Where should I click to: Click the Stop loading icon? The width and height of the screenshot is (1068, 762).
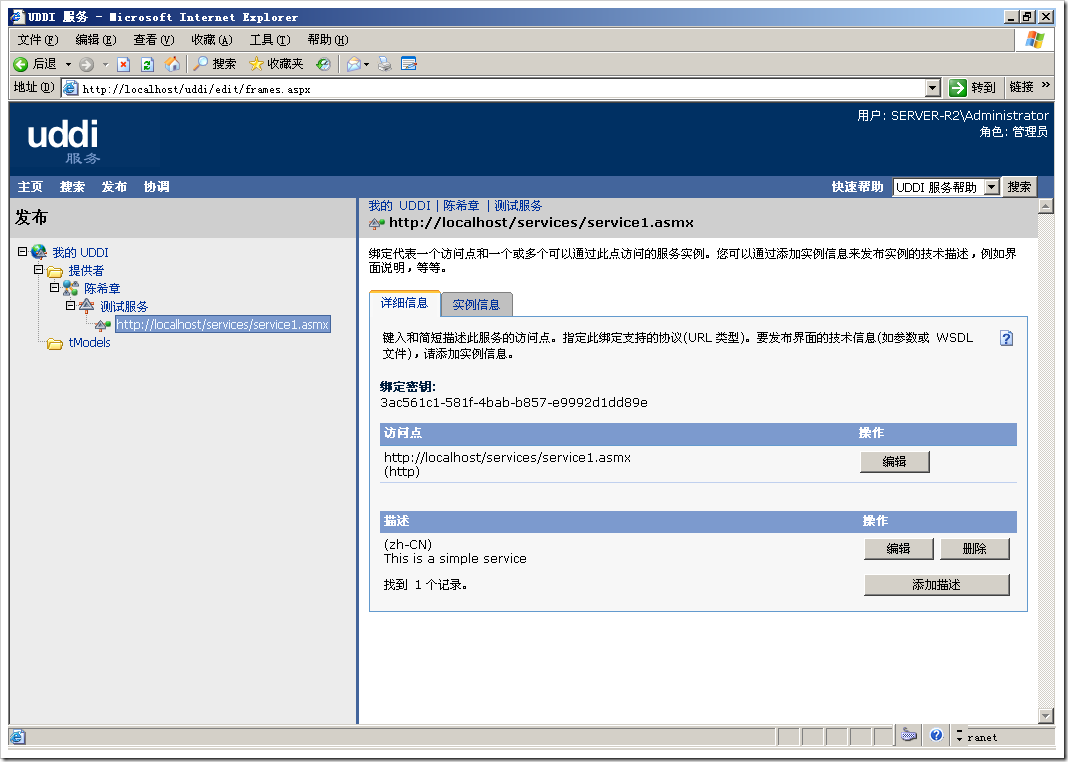tap(123, 65)
